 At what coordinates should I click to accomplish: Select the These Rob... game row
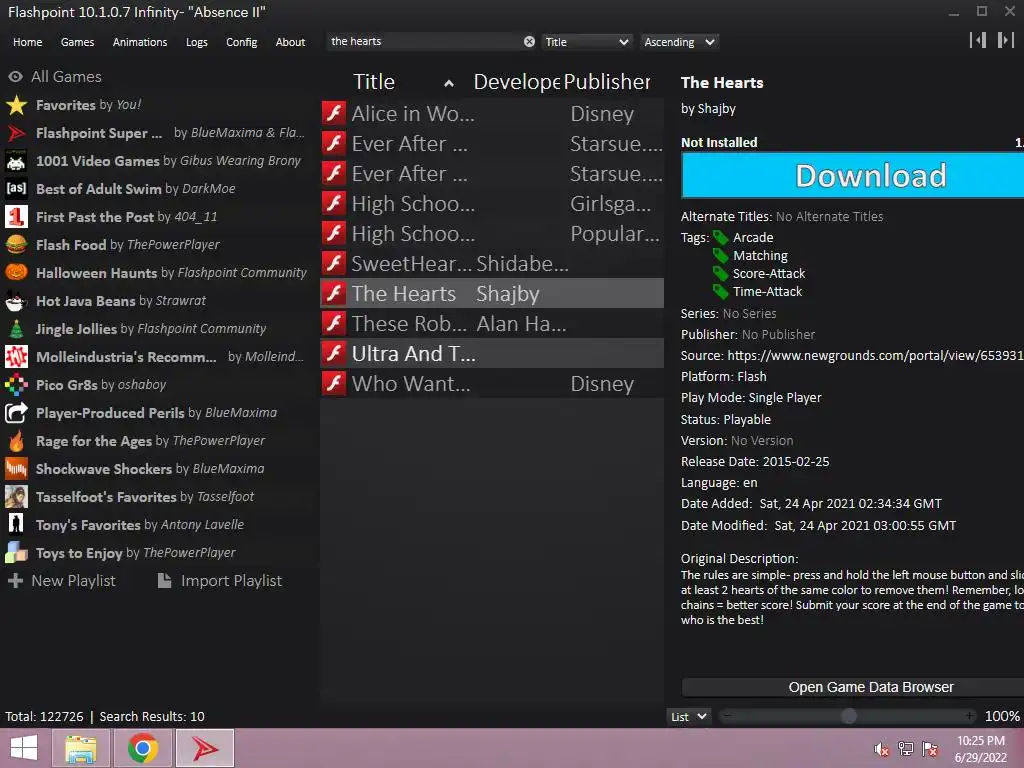[492, 323]
